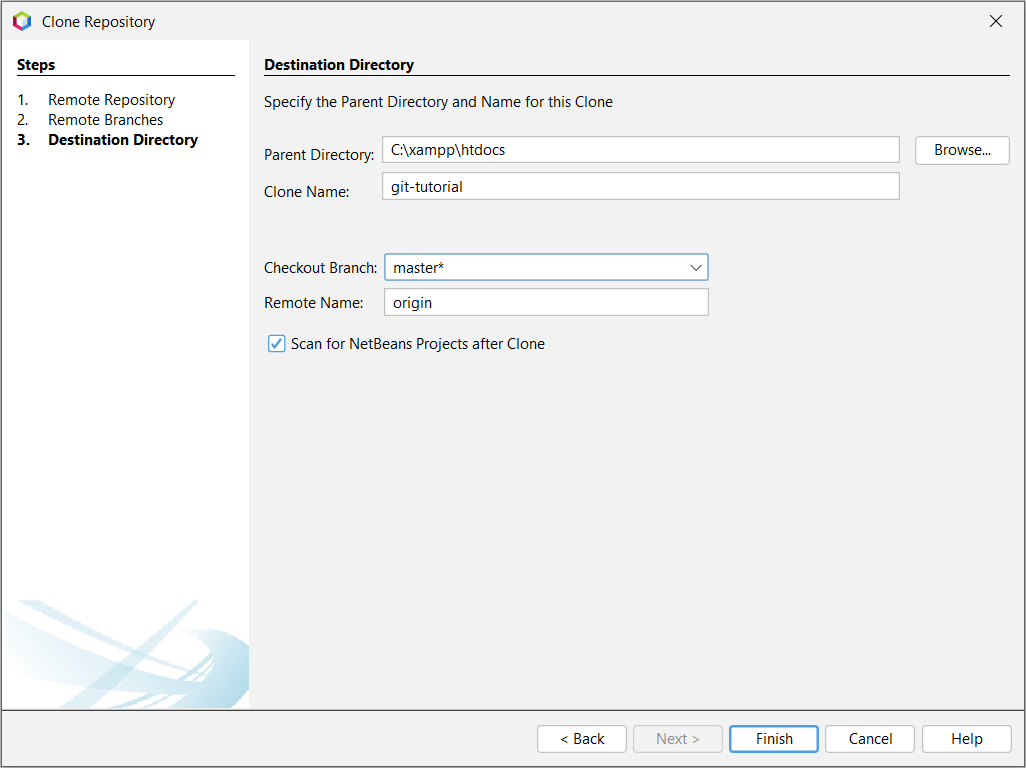Click the NetBeans logo in title bar
Screen dimensions: 1026x768
pos(21,21)
